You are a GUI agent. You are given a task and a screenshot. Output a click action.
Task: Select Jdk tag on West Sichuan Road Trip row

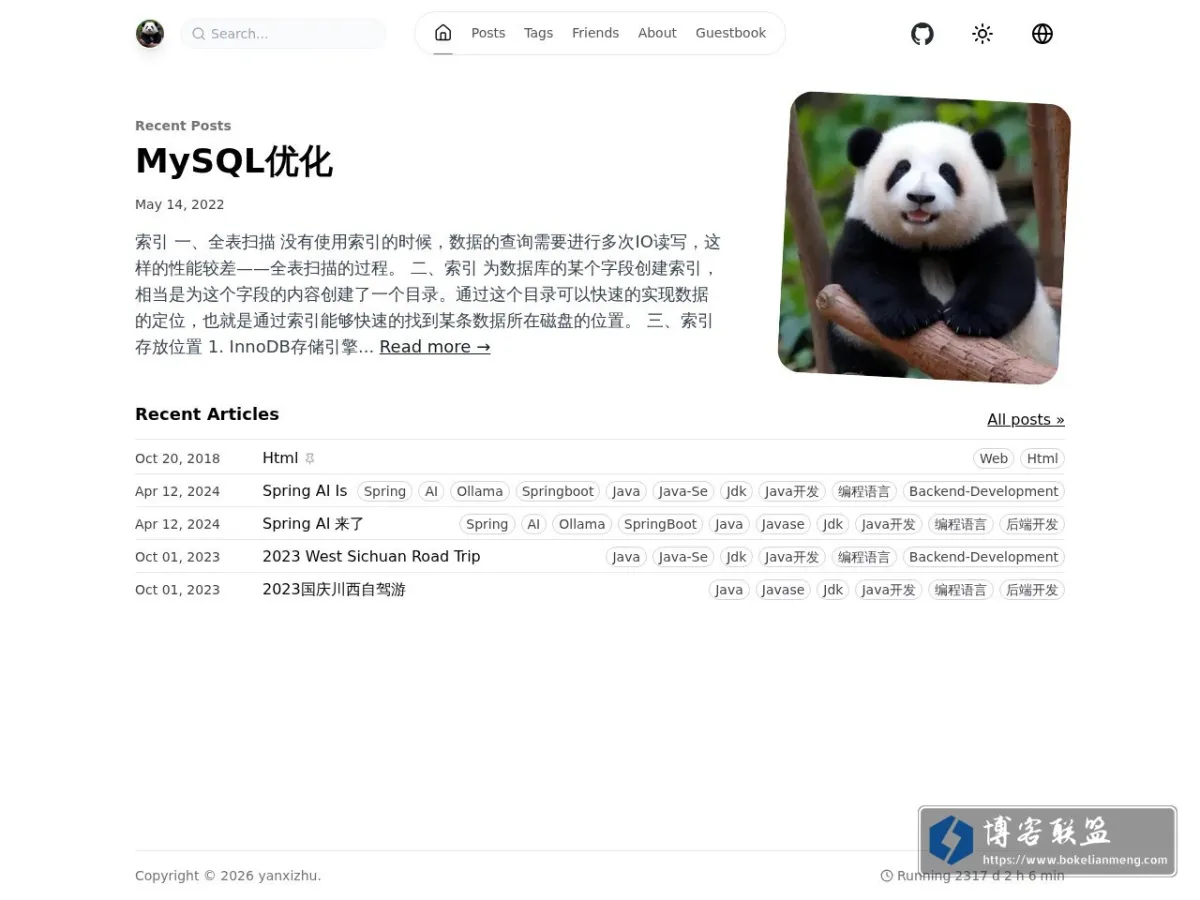coord(737,557)
